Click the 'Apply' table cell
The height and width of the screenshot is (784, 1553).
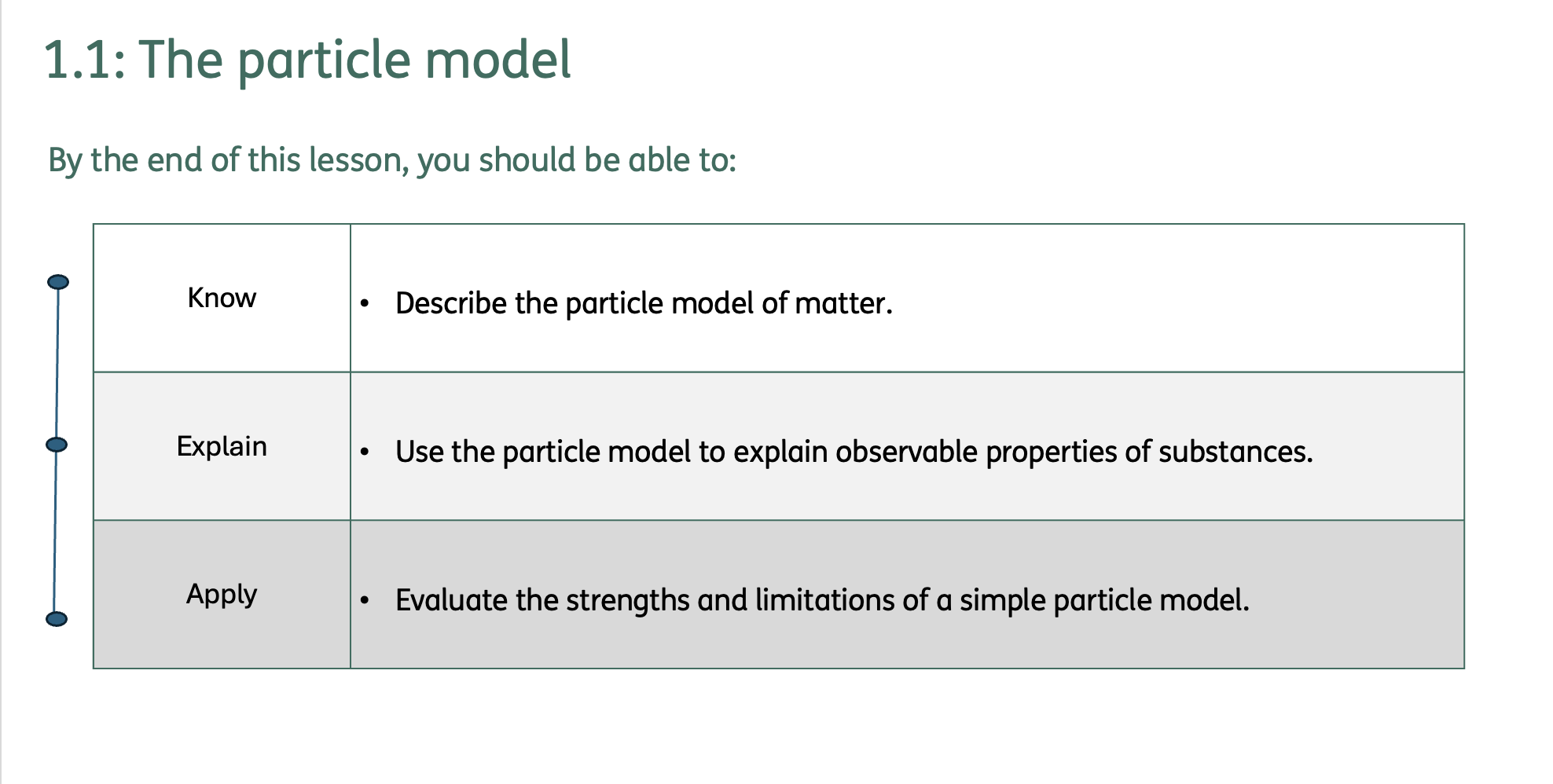click(222, 595)
